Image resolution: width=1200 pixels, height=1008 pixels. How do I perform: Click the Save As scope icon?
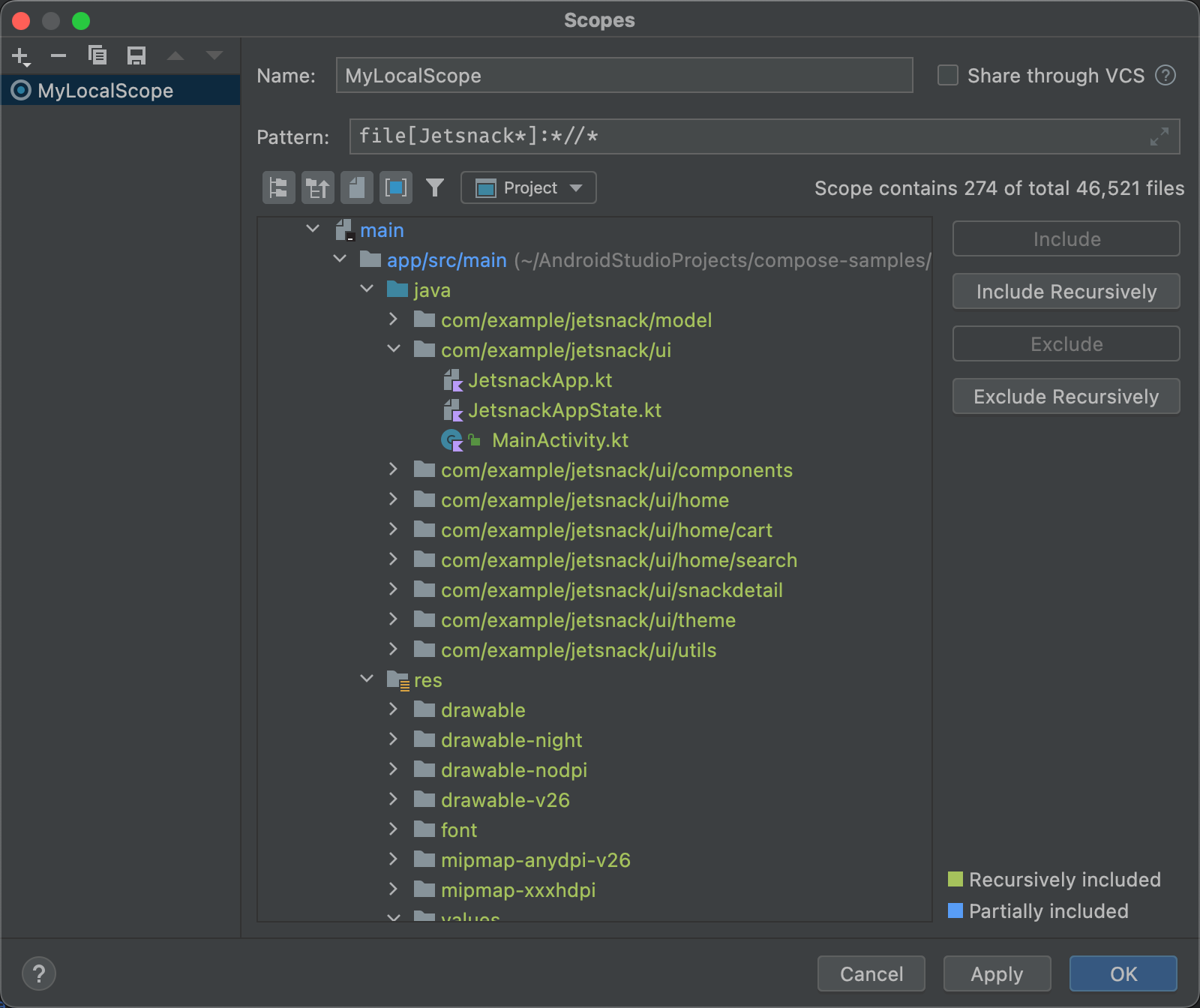click(x=136, y=55)
